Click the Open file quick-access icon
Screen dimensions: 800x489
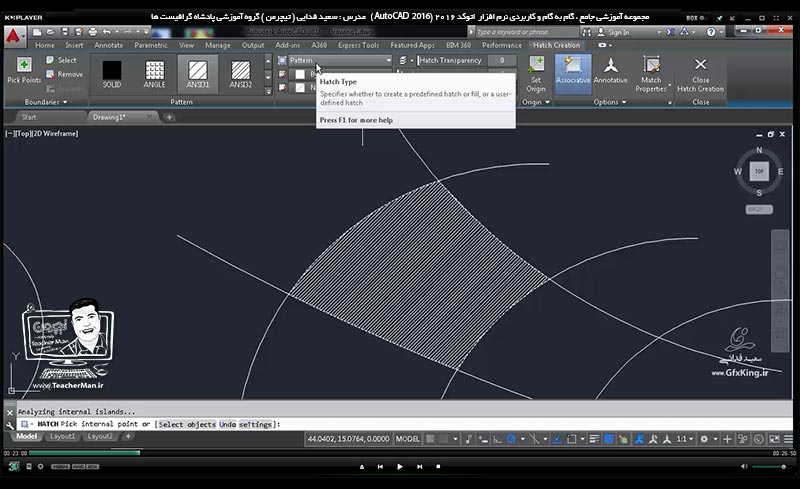tap(51, 32)
